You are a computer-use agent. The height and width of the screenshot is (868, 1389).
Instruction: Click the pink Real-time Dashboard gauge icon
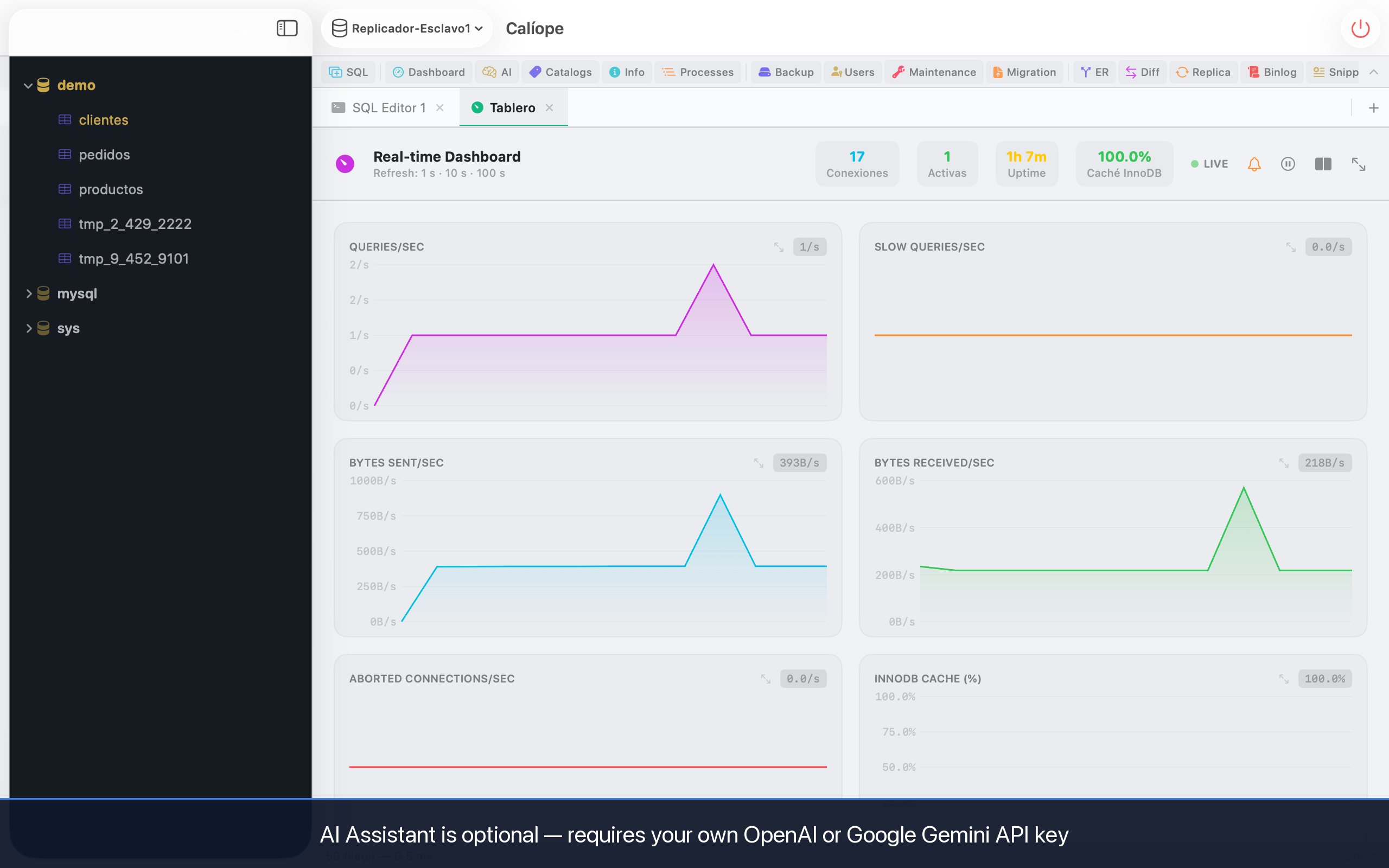[345, 164]
